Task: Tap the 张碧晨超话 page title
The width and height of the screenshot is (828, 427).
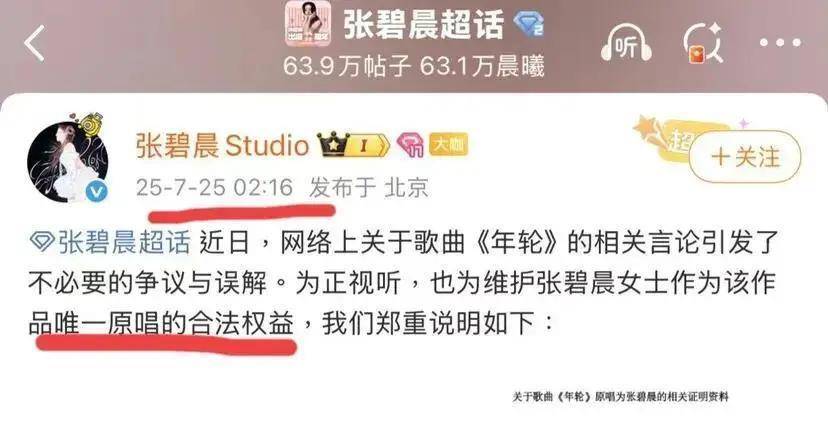Action: [424, 24]
